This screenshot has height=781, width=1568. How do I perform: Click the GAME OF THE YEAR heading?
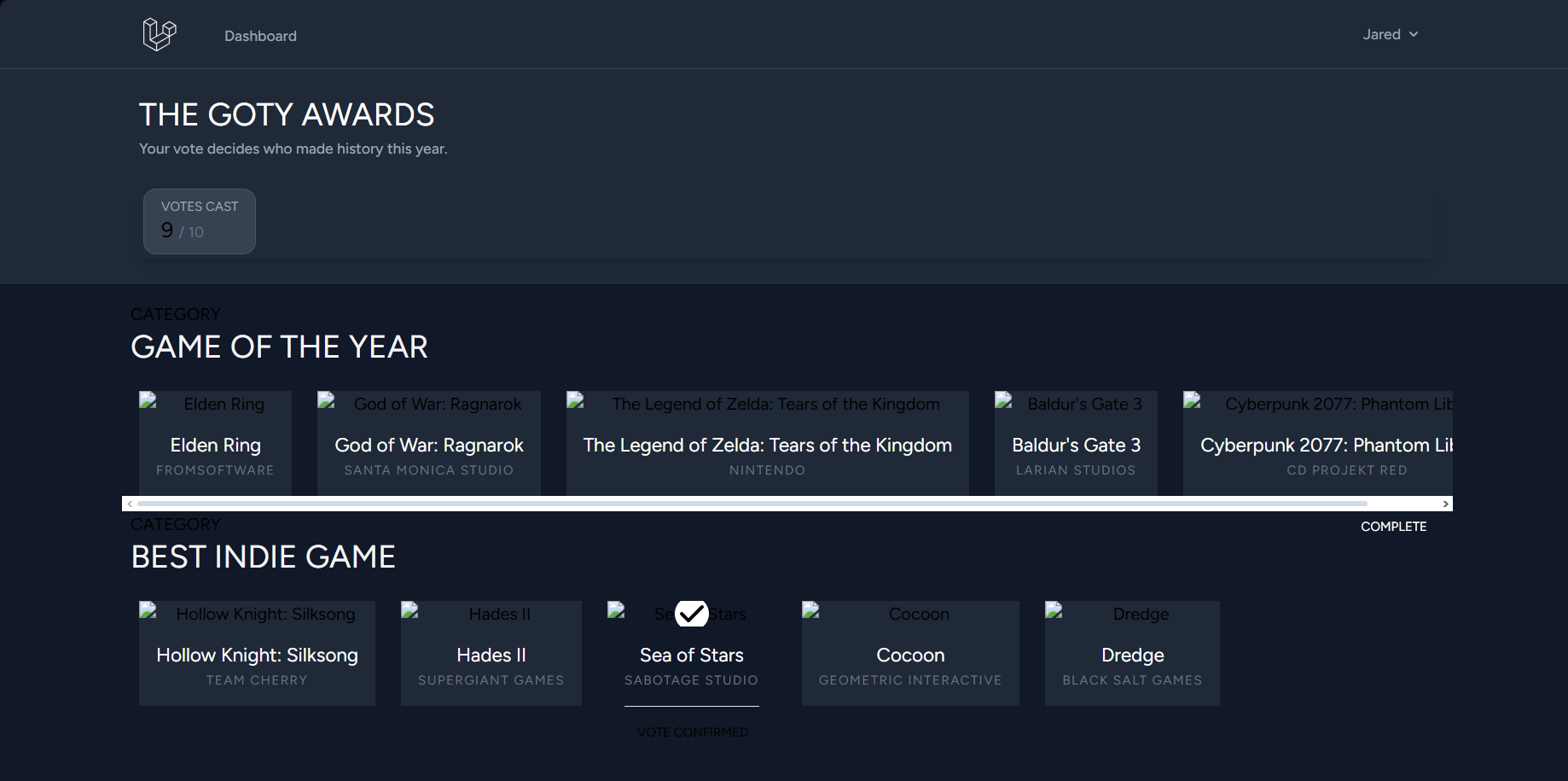pyautogui.click(x=280, y=347)
